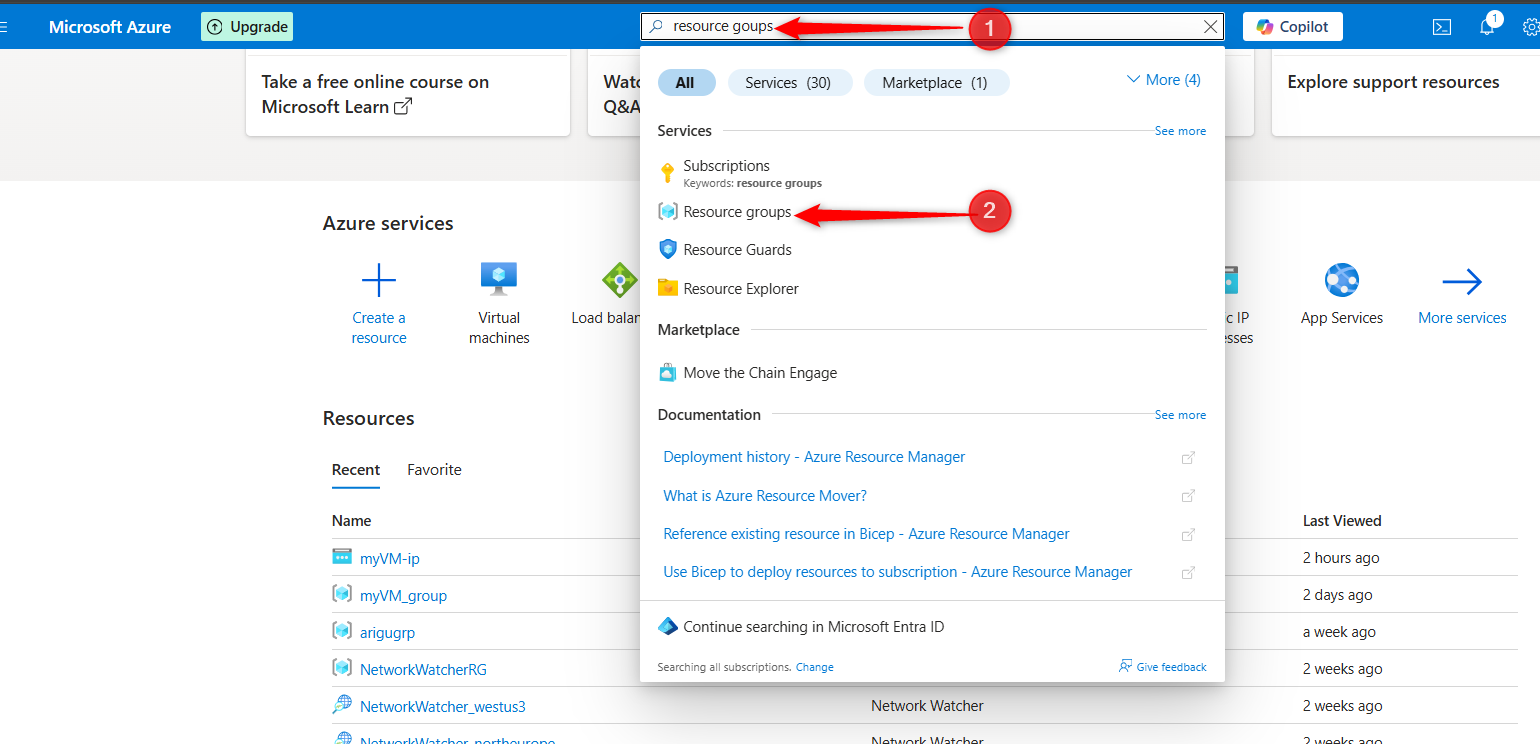The image size is (1540, 744).
Task: Click the Copilot button
Action: point(1293,27)
